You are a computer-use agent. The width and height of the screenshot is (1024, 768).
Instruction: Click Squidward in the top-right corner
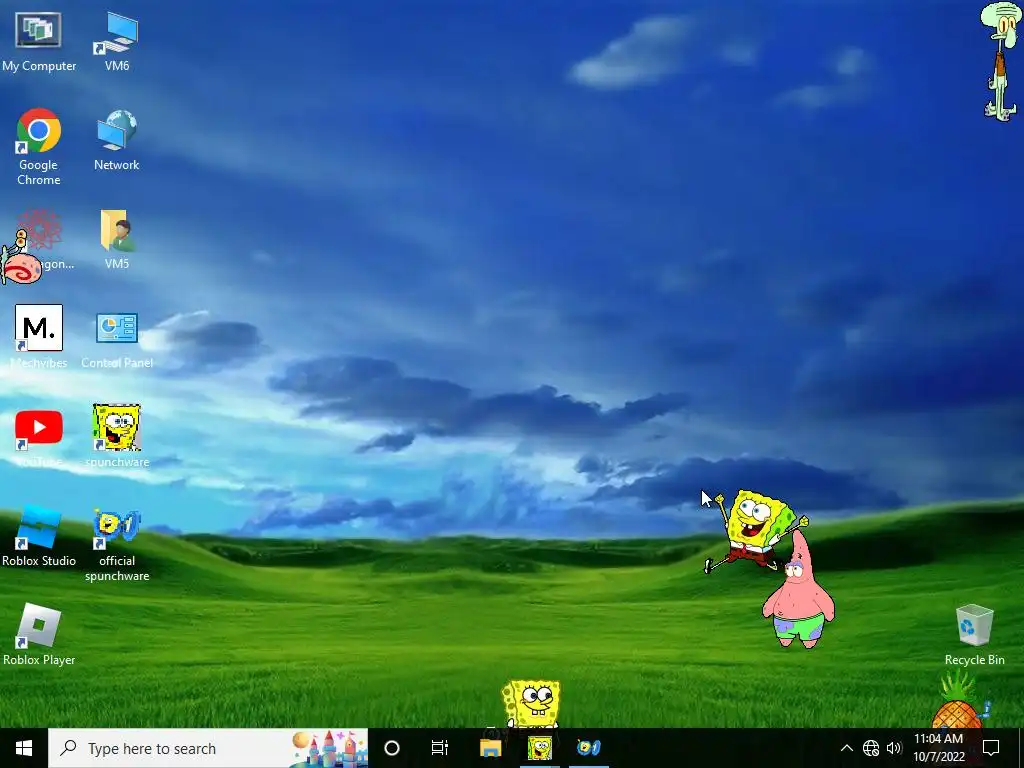(1000, 61)
